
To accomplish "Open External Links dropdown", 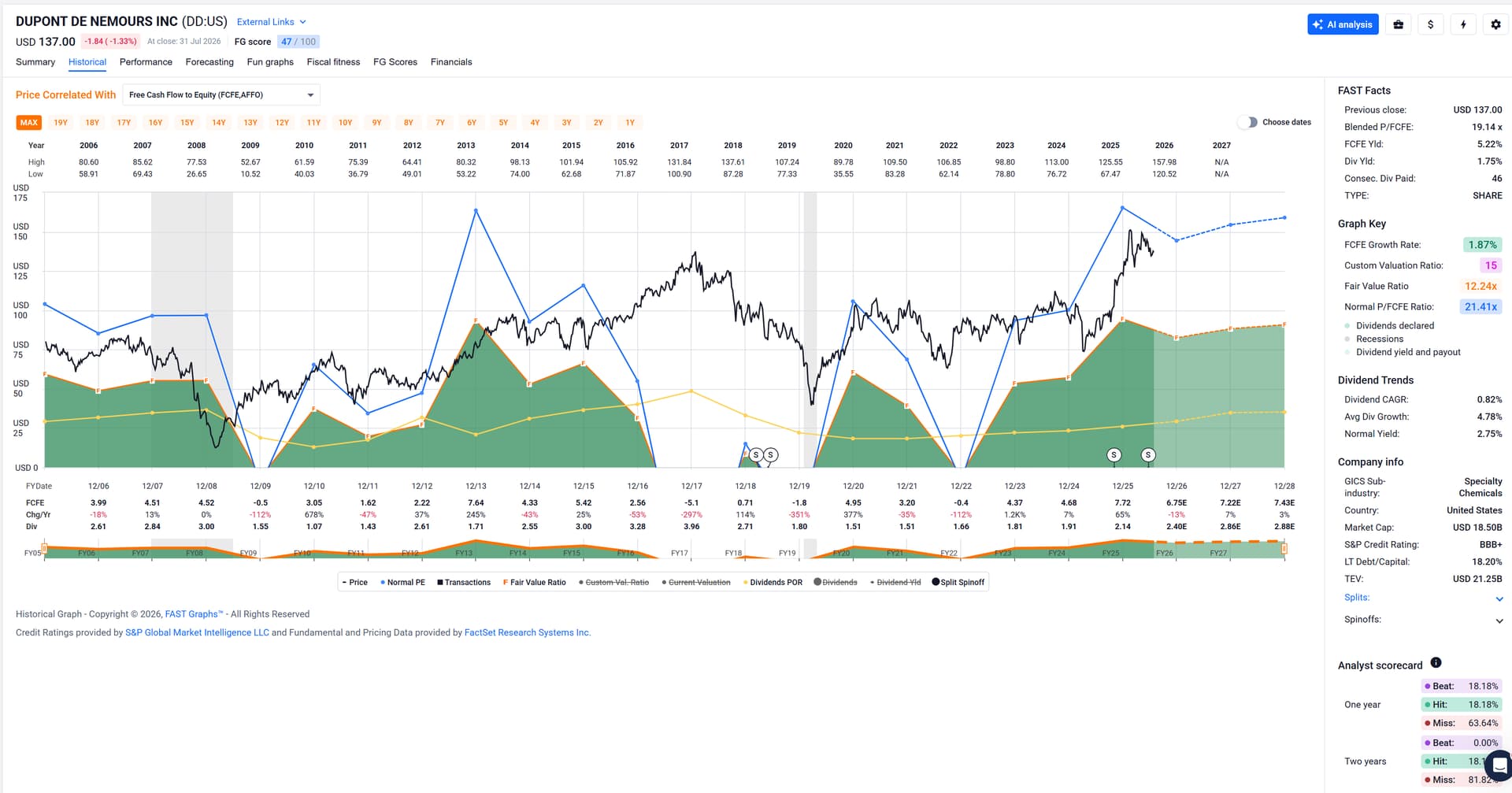I will point(271,22).
